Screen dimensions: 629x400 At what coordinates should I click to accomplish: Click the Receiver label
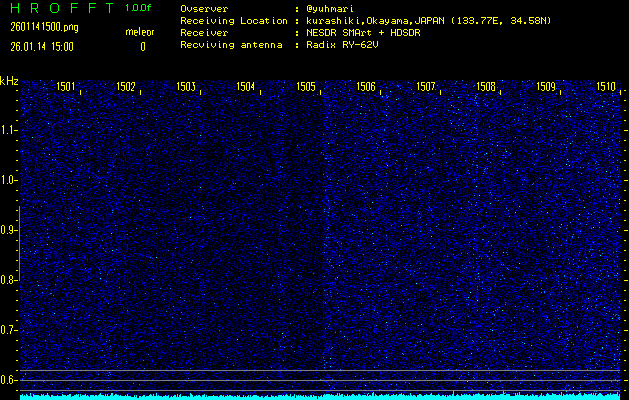point(204,33)
